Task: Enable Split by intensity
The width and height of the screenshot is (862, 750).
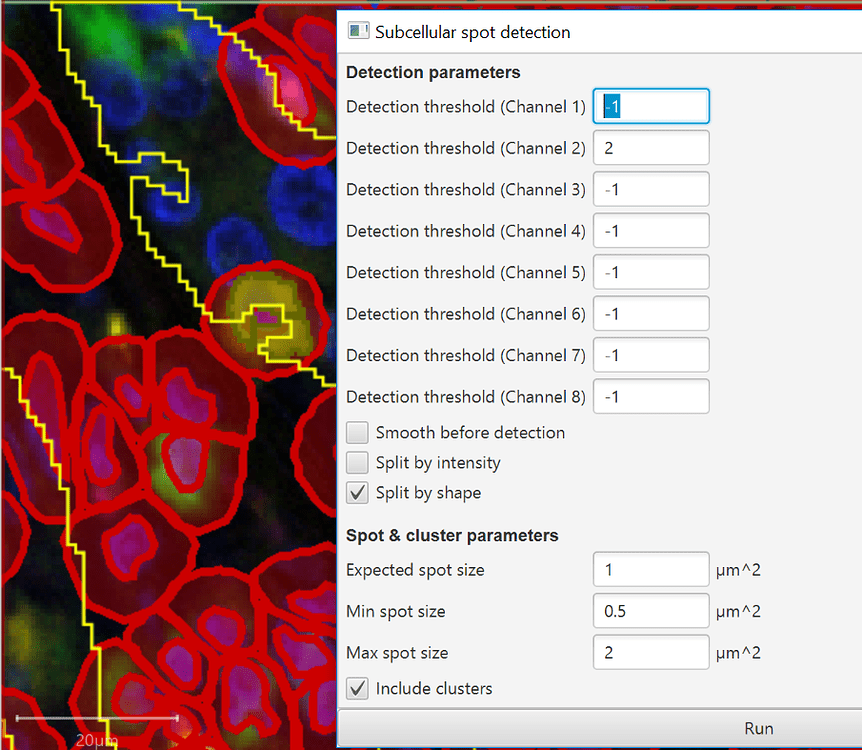Action: tap(357, 462)
